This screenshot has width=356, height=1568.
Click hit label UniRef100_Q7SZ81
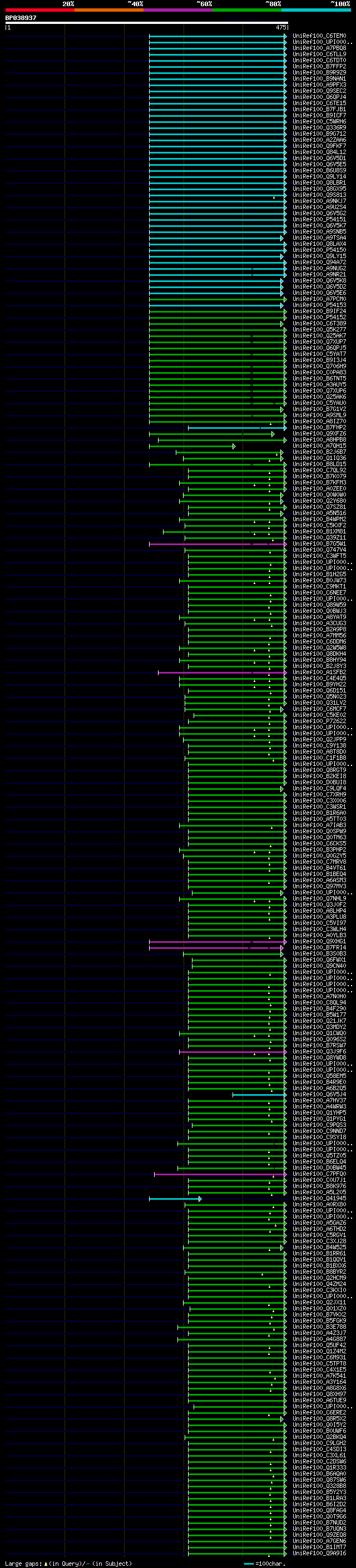tap(319, 507)
